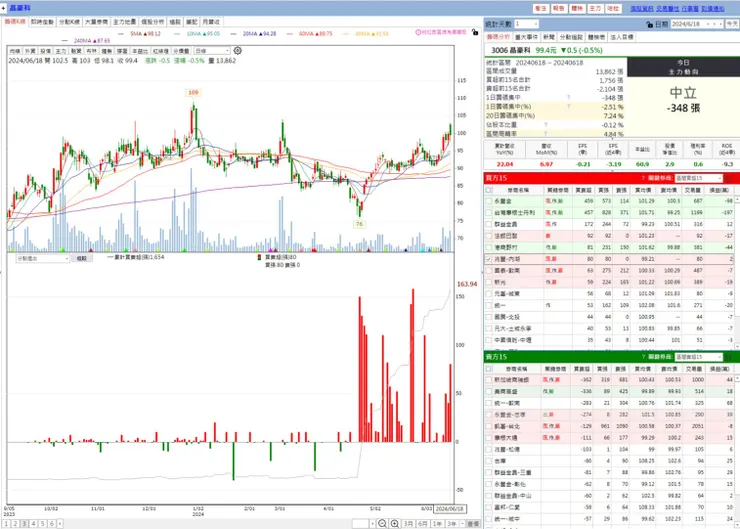740x529 pixels.
Task: Click the small icon right of the buy-side 關鍵券商 dropdown
Action: coord(729,178)
